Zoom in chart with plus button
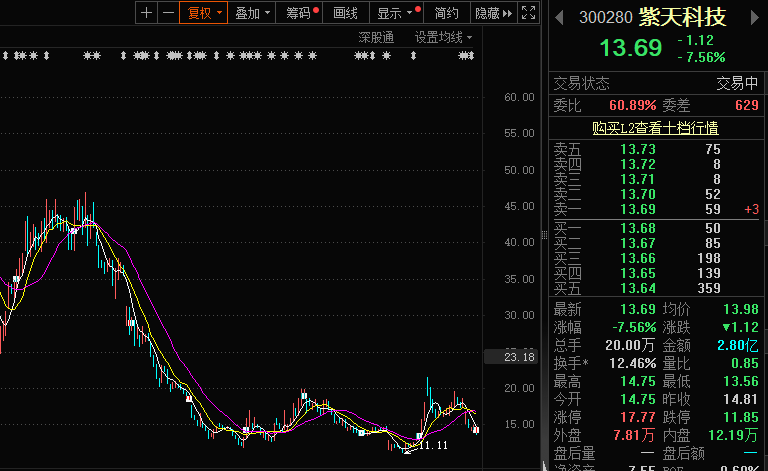The width and height of the screenshot is (768, 471). point(146,13)
